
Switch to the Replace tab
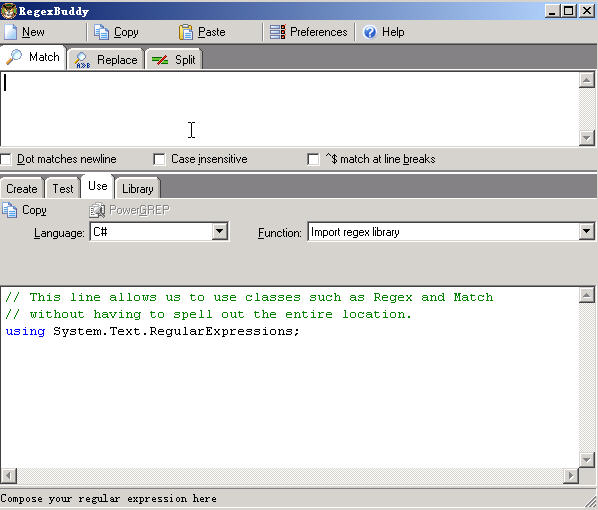(x=106, y=60)
